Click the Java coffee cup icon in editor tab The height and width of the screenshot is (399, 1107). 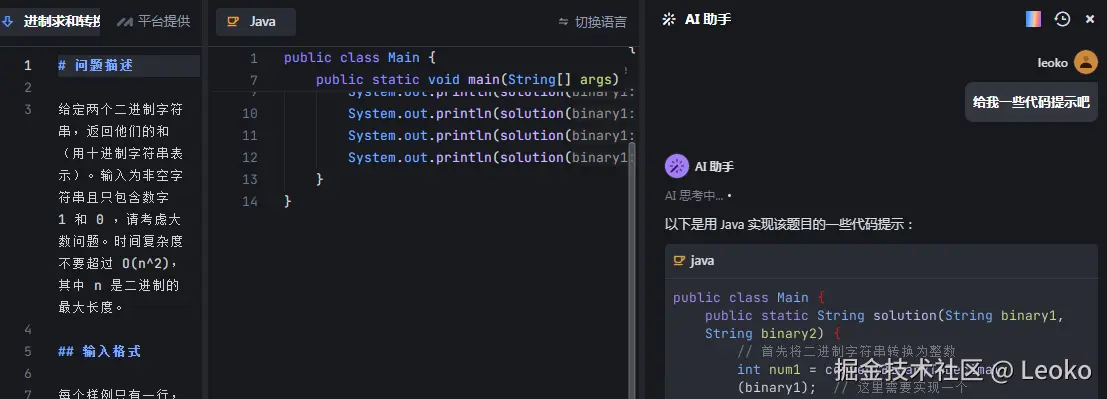233,22
